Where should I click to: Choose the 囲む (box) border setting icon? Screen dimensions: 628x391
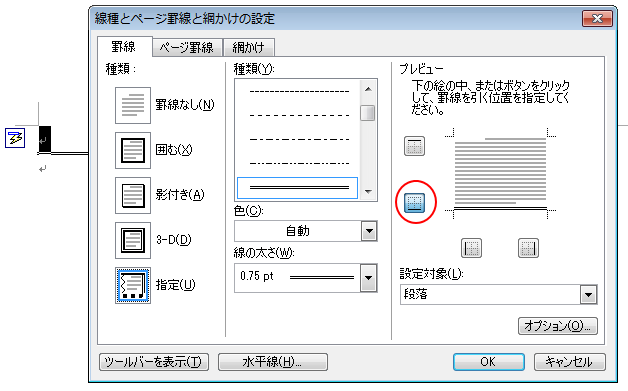(133, 151)
